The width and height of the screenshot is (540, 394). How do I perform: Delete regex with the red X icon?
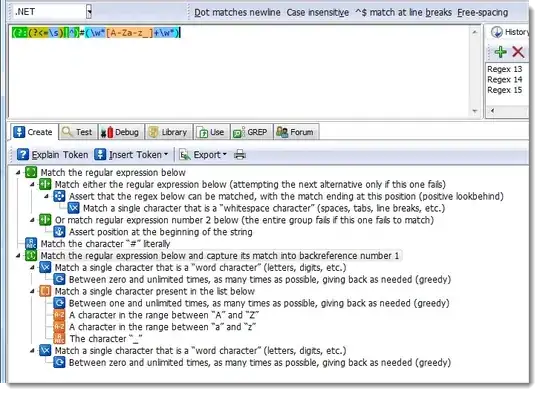[x=518, y=52]
